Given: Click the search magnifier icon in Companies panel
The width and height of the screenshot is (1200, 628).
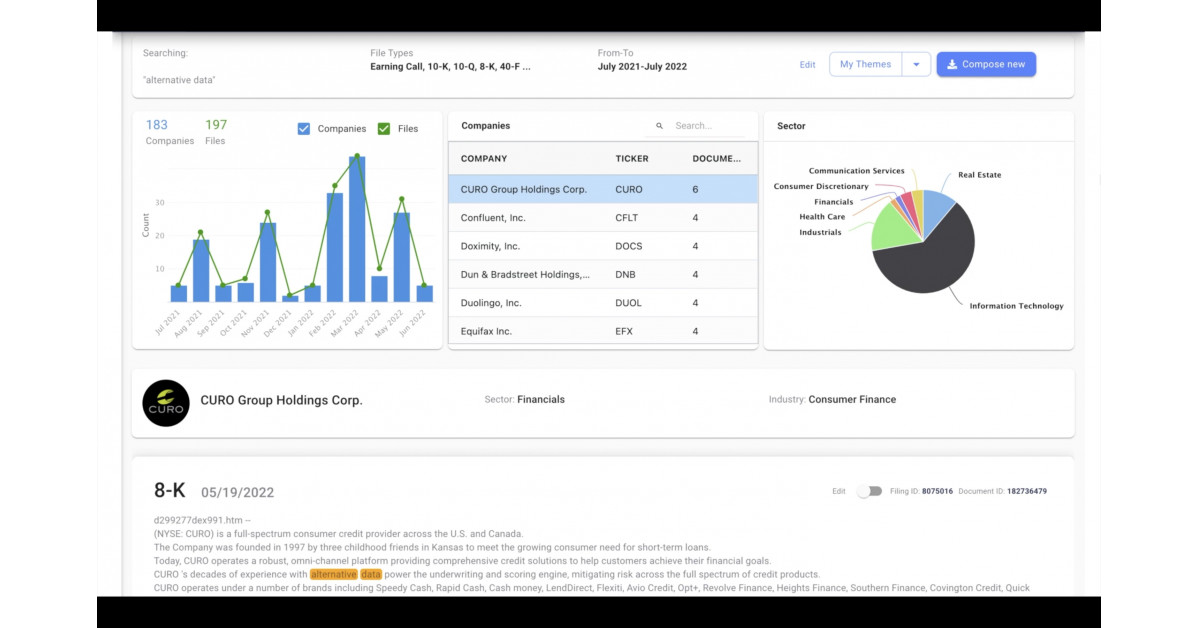Looking at the screenshot, I should click(x=659, y=126).
